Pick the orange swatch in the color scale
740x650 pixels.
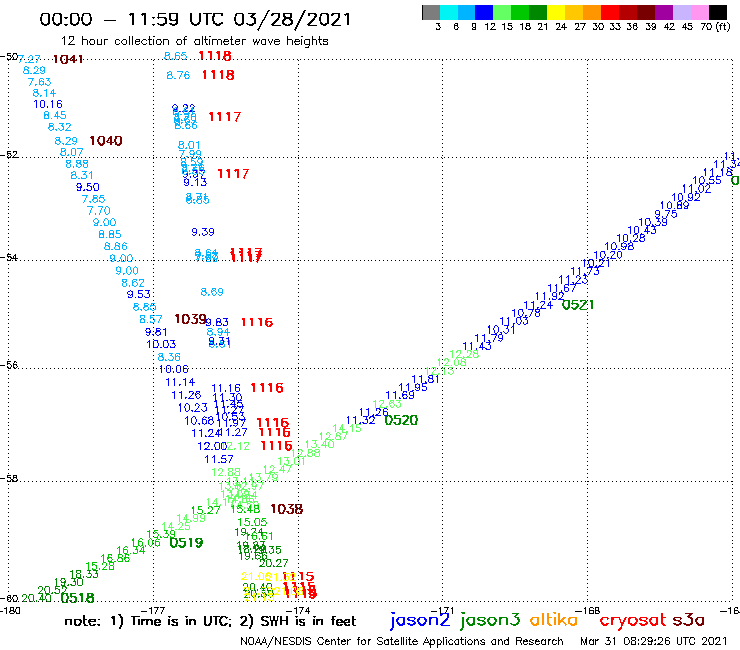[x=592, y=12]
